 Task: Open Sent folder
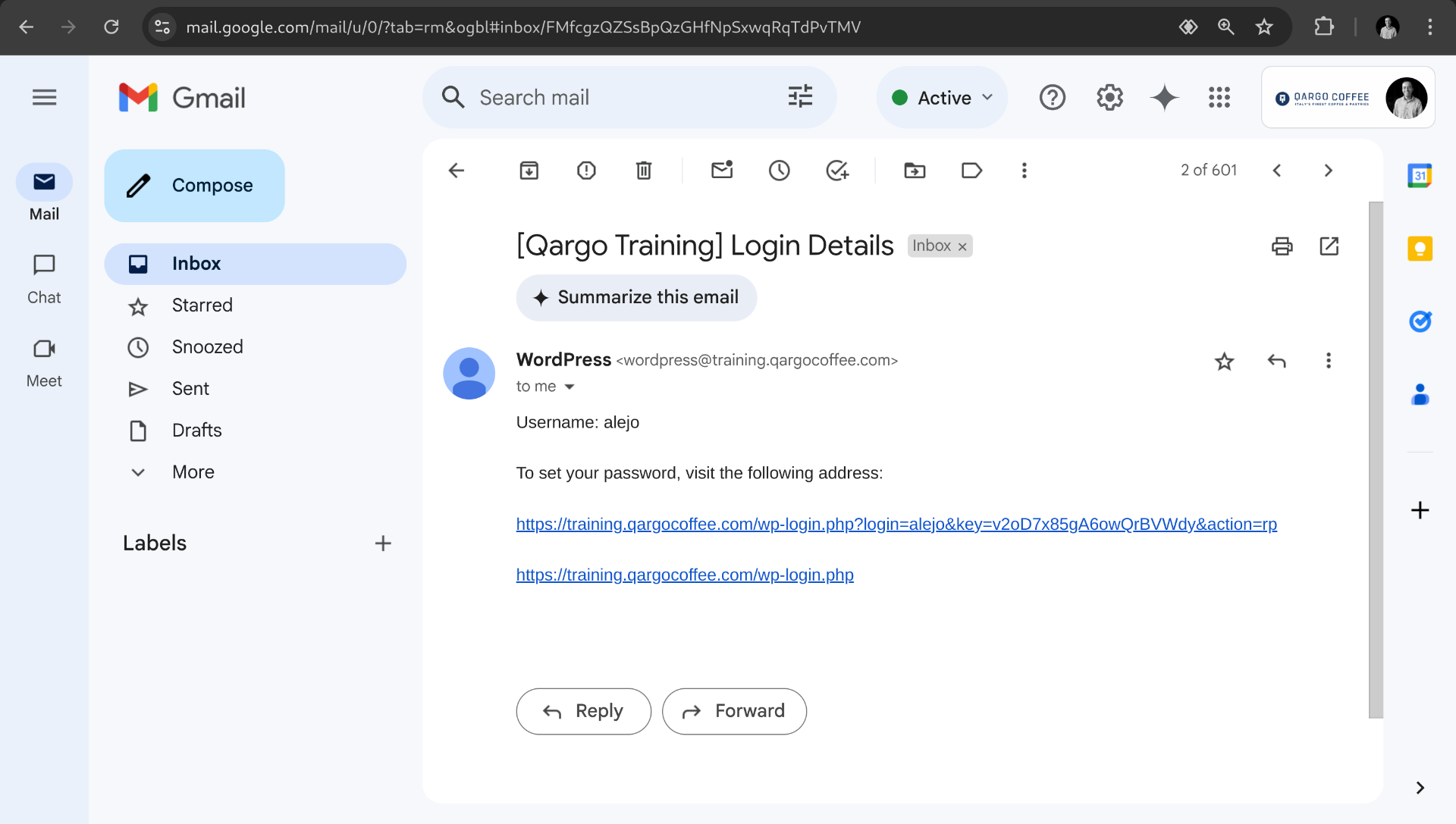click(x=256, y=389)
